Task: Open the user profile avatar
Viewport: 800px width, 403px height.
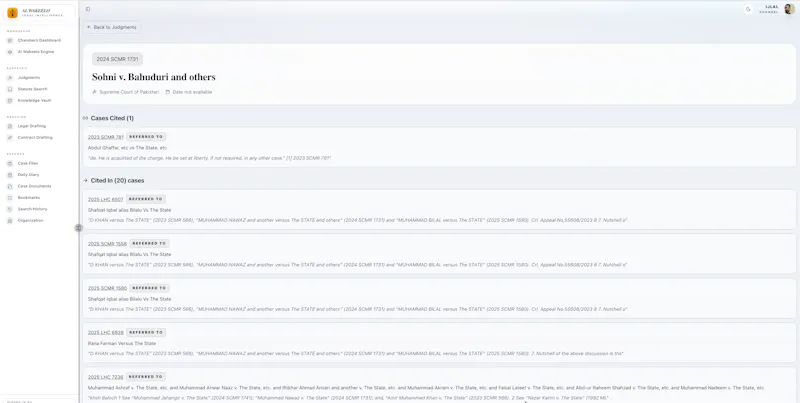Action: click(789, 9)
